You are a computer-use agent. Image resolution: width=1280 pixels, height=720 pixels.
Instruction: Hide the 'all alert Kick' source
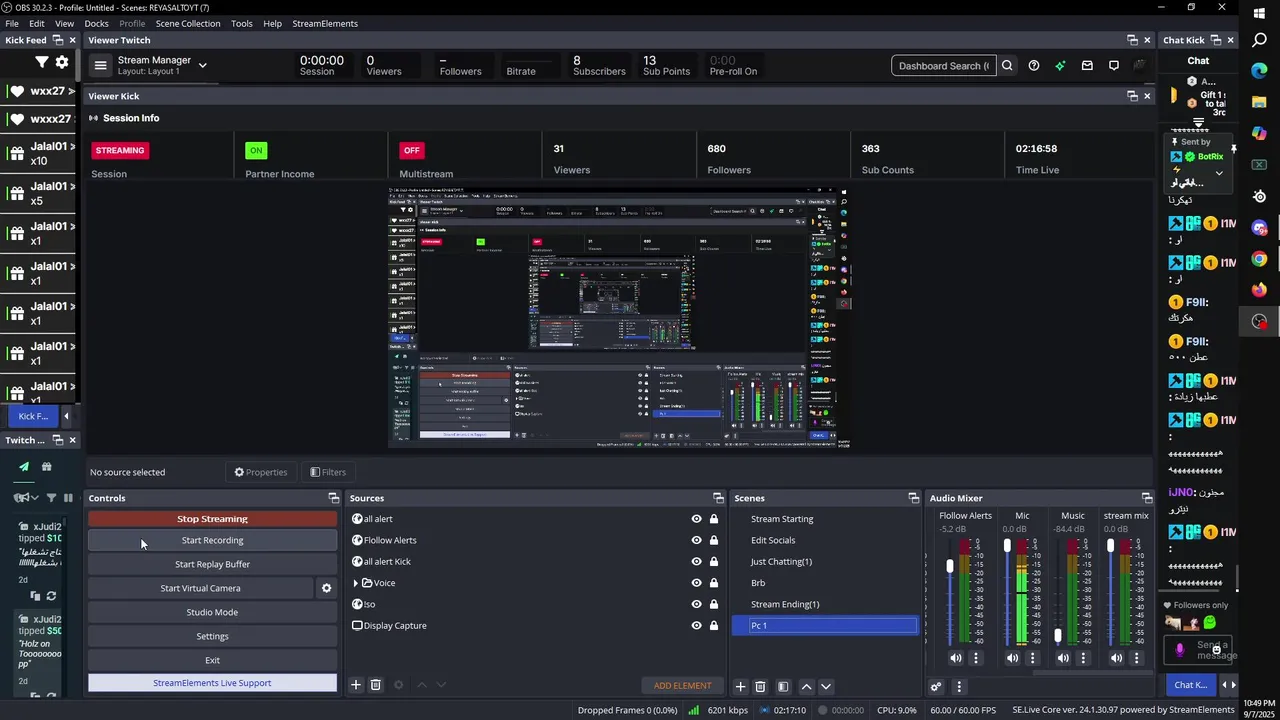[x=696, y=561]
